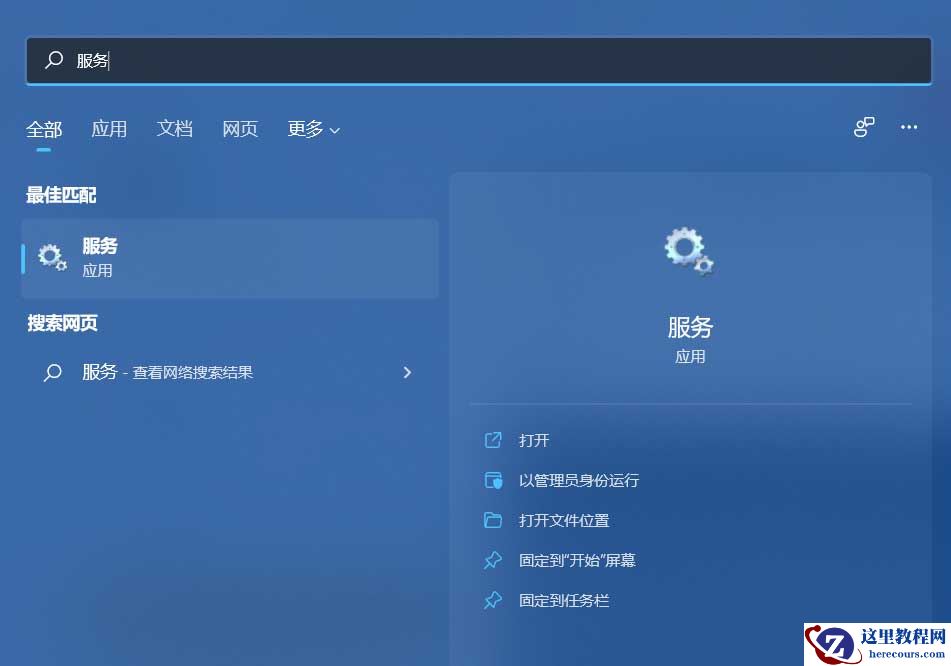Viewport: 951px width, 666px height.
Task: Click 以管理员身份运行 to run as administrator
Action: [x=580, y=480]
